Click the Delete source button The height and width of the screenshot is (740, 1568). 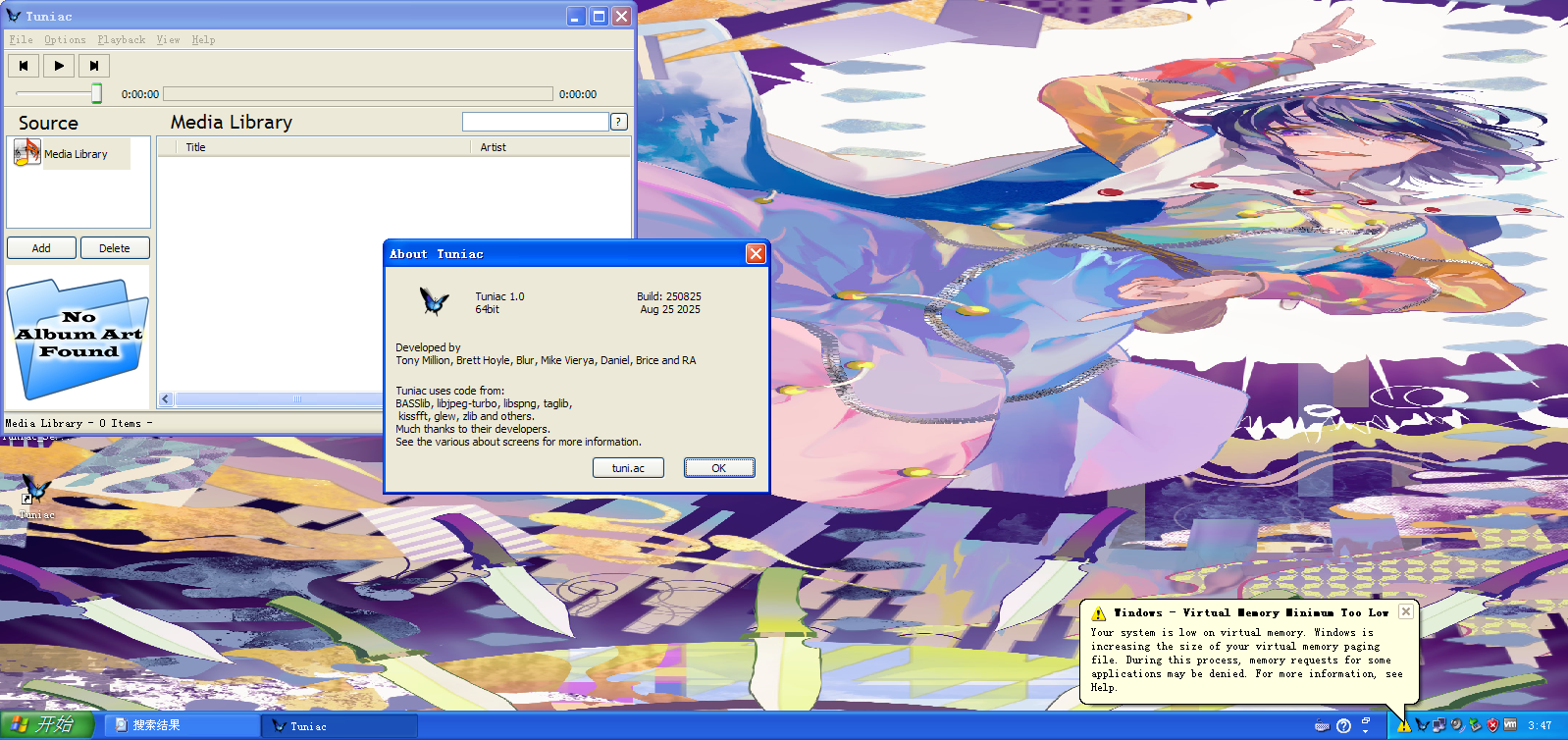115,248
